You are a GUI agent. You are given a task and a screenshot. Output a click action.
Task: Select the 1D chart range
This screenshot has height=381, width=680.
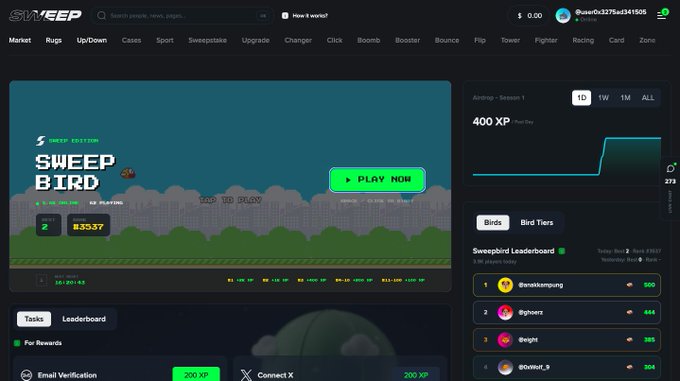click(582, 98)
